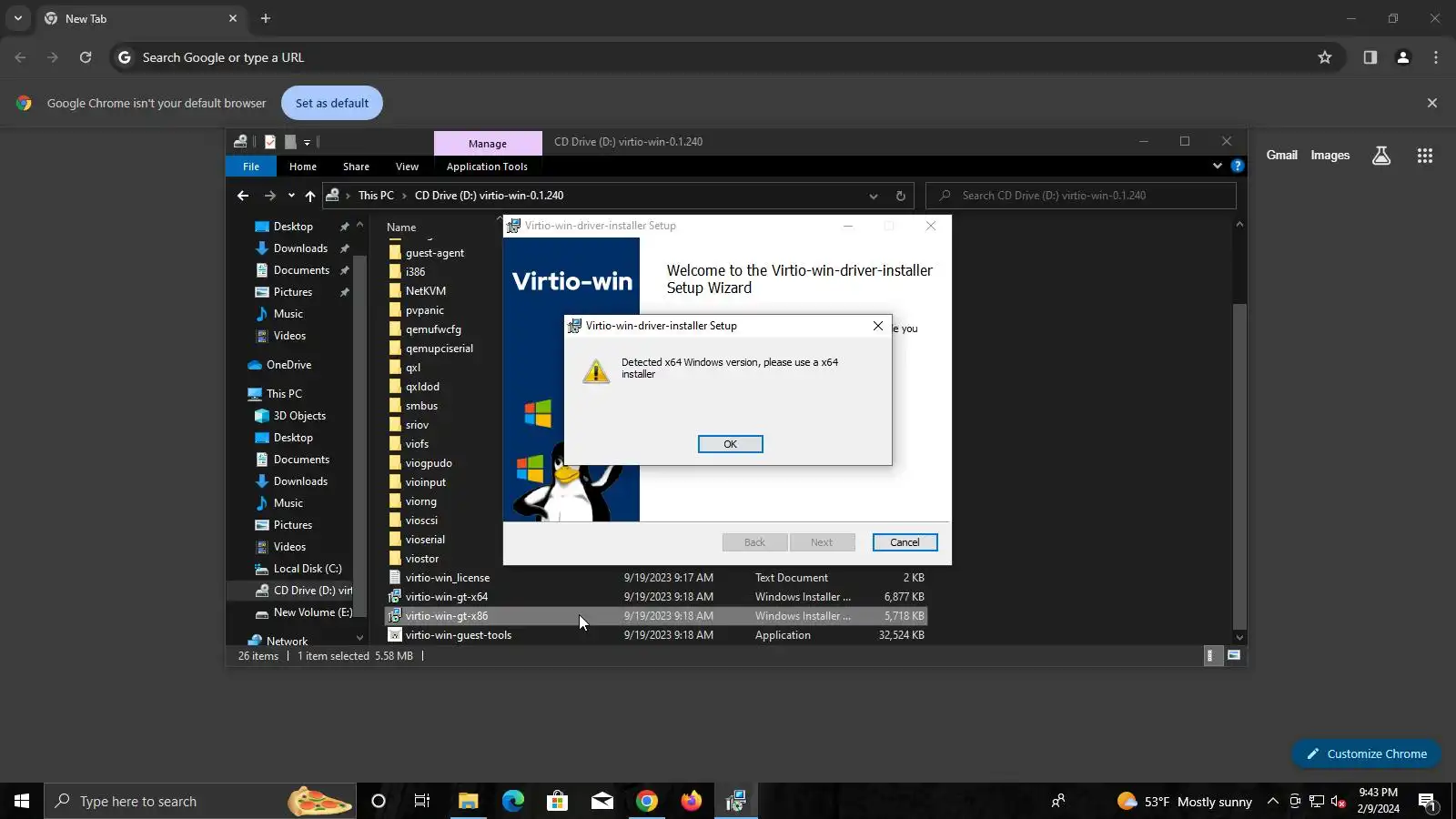Select the virtio-win_license text document
The image size is (1456, 819).
[x=655, y=578]
